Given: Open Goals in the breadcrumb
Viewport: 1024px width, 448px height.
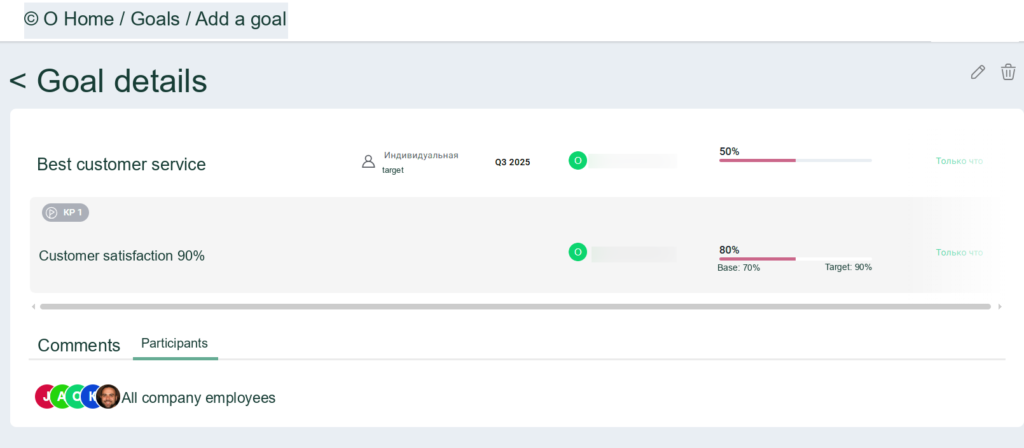Looking at the screenshot, I should pos(155,19).
